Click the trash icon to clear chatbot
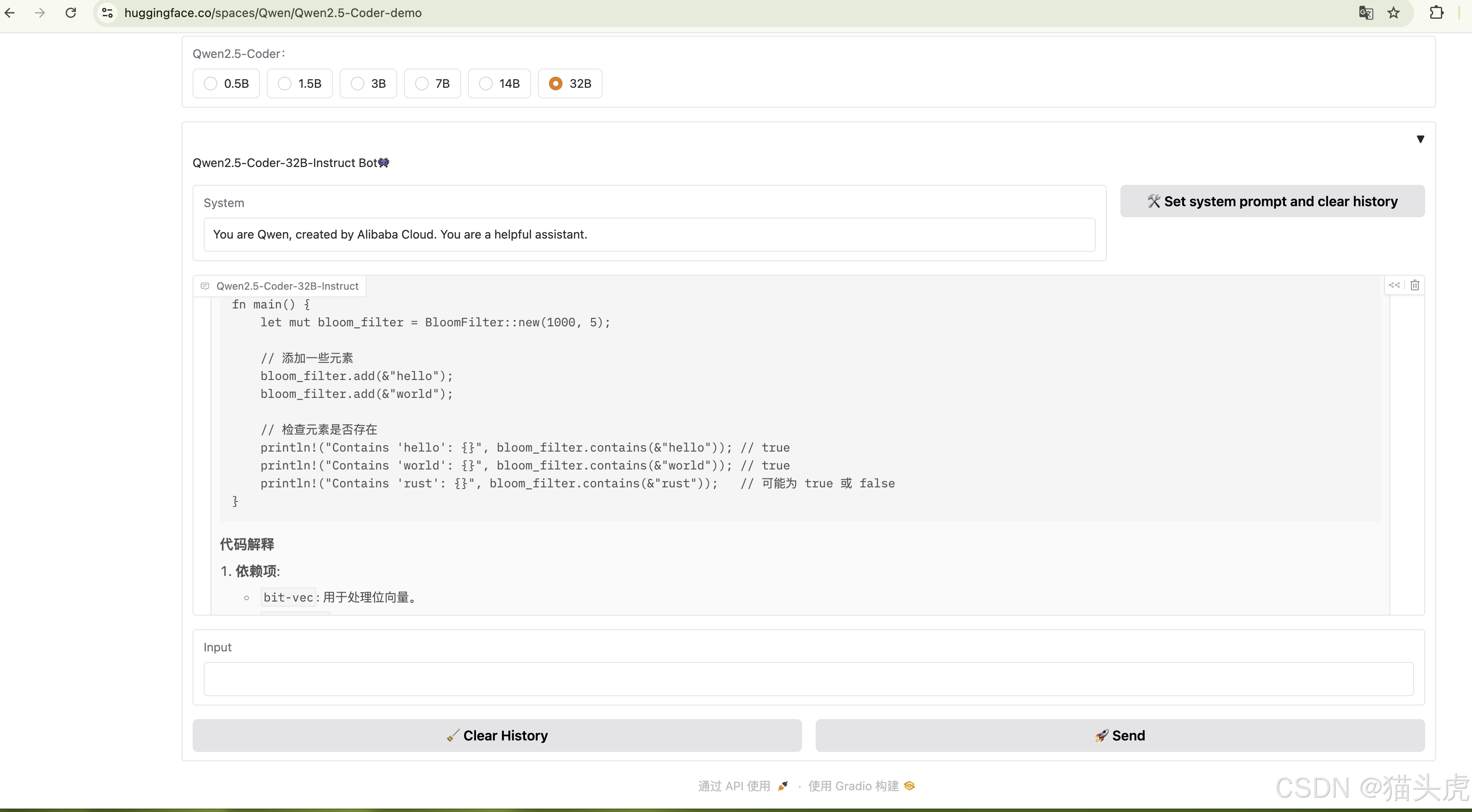The height and width of the screenshot is (812, 1472). click(x=1415, y=285)
